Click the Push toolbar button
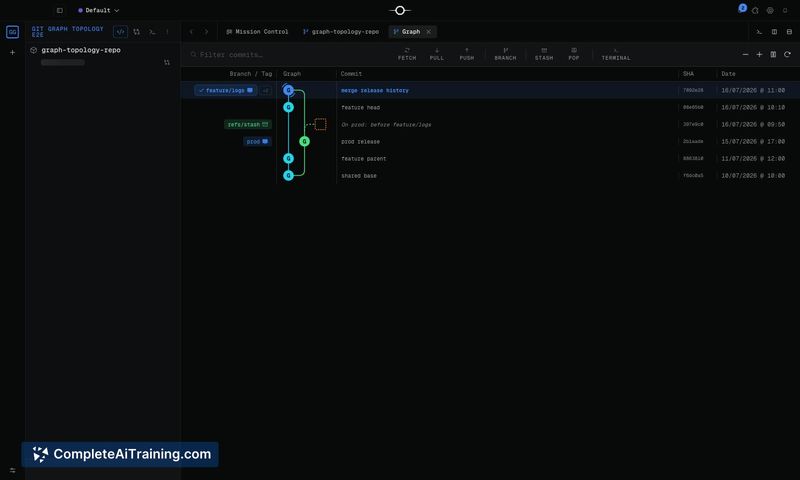The height and width of the screenshot is (480, 800). coord(466,54)
